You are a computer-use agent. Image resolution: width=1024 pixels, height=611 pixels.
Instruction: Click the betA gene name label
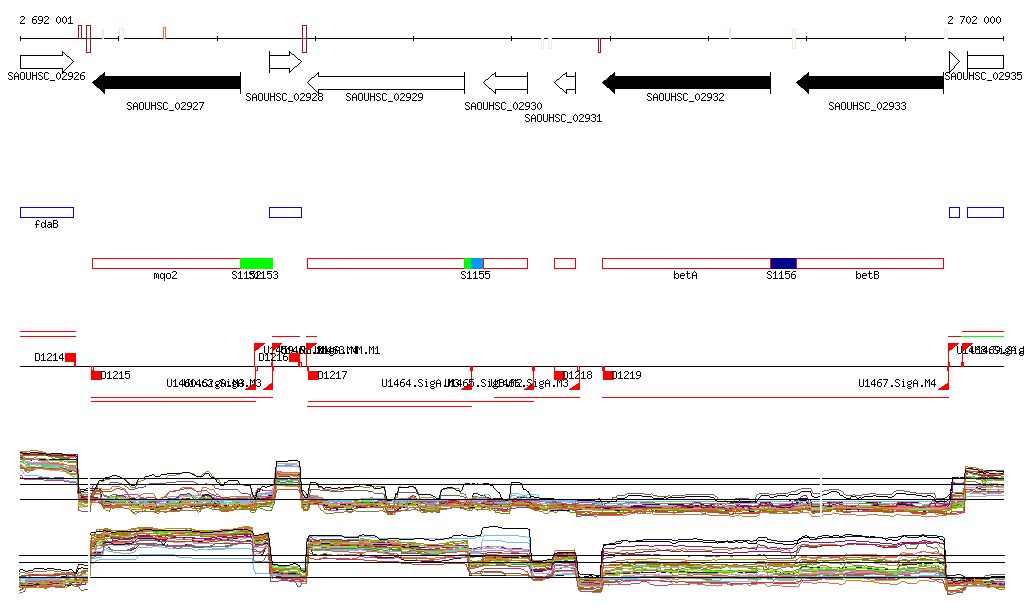(685, 275)
